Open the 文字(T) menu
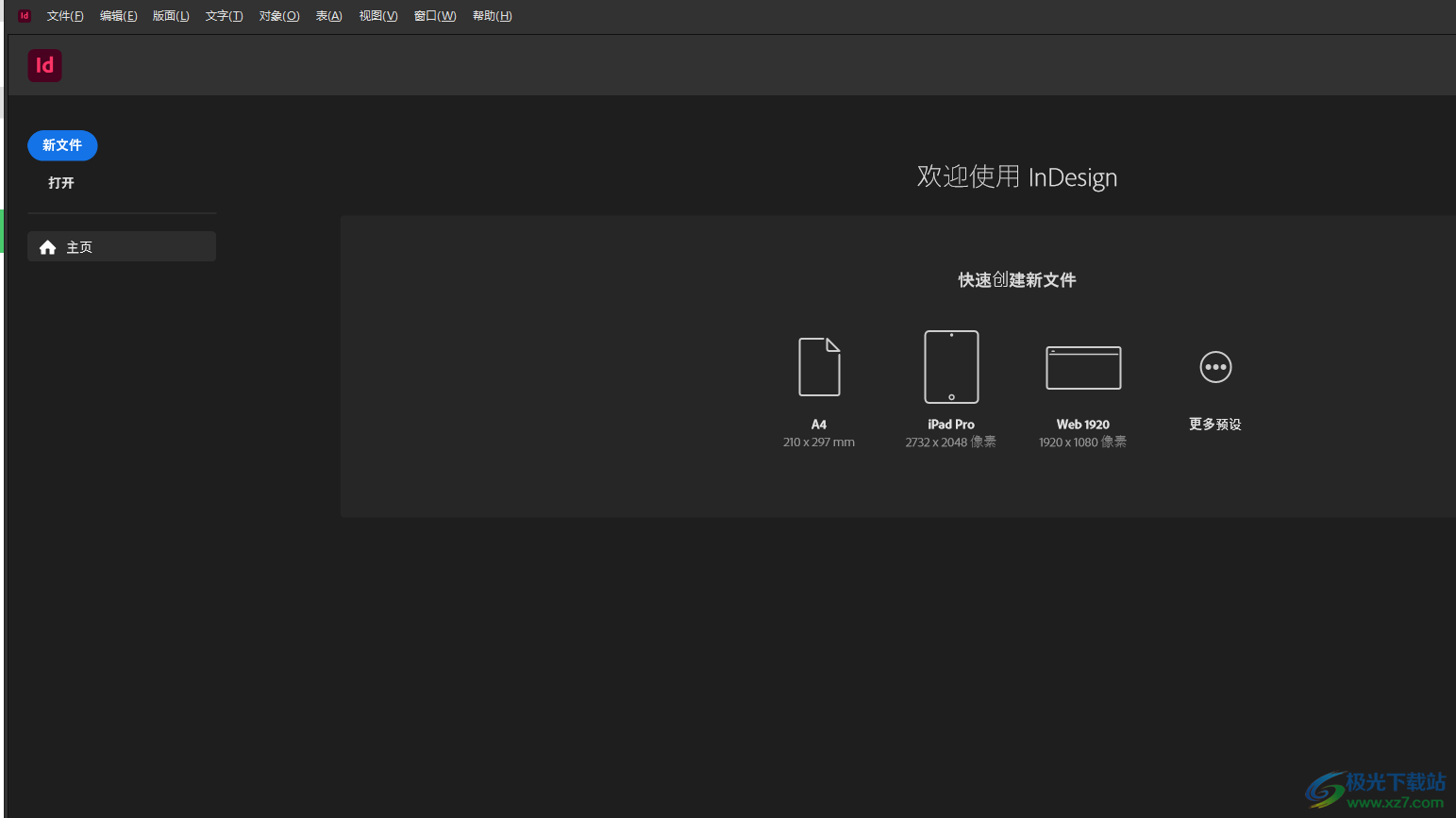Image resolution: width=1456 pixels, height=818 pixels. (x=224, y=16)
